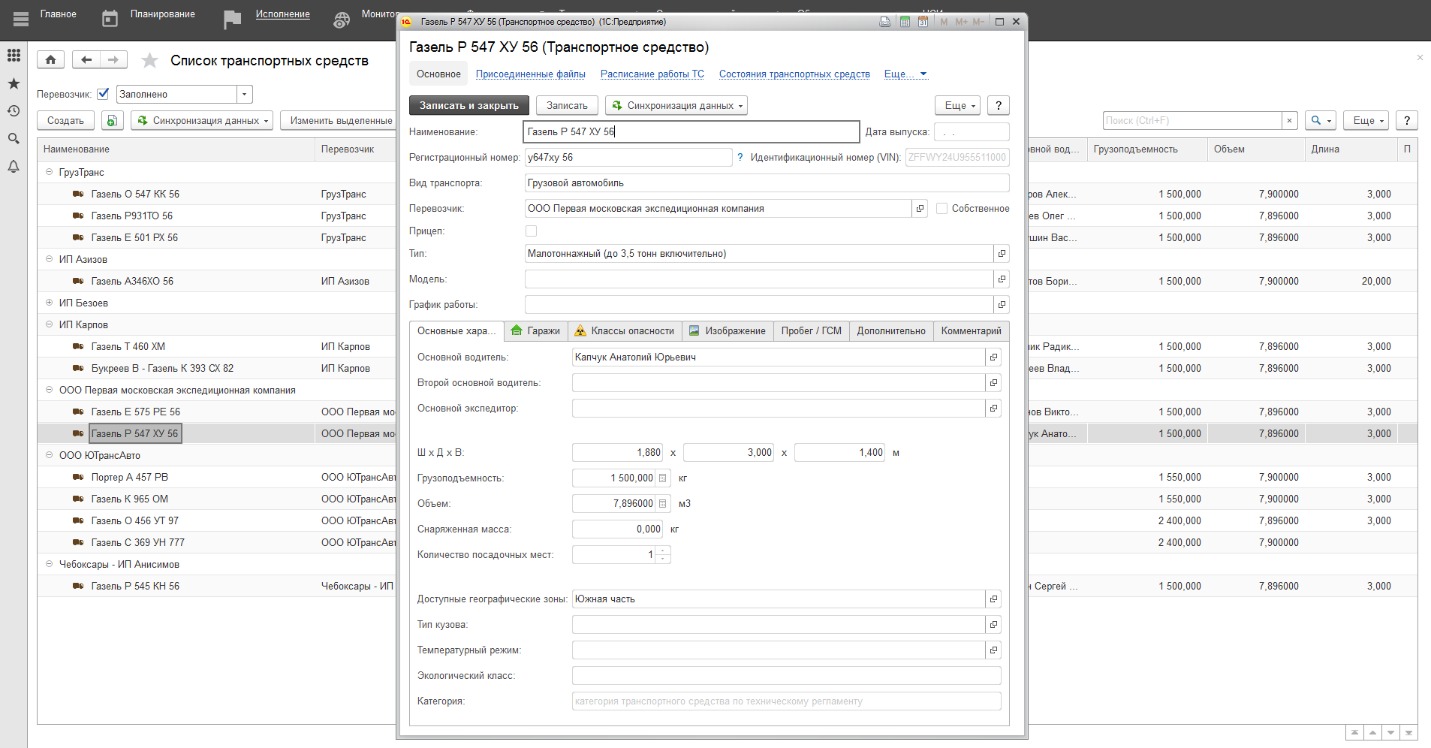Viewport: 1431px width, 748px height.
Task: Click the help button in vehicle dialog
Action: (x=998, y=105)
